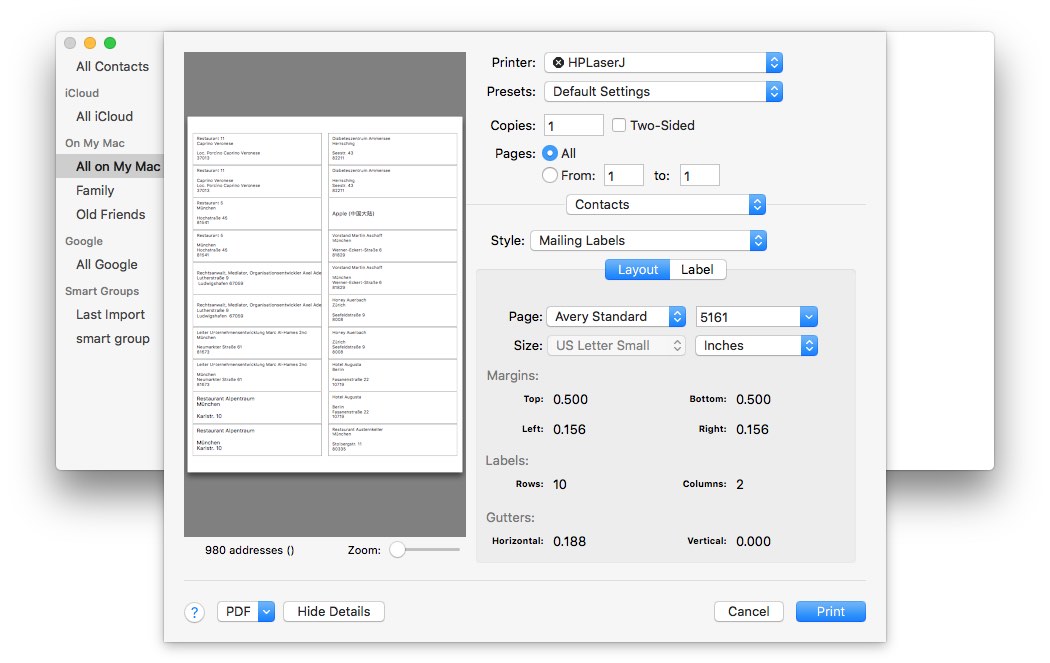Image resolution: width=1050 pixels, height=663 pixels.
Task: Click the Copies input field
Action: (x=574, y=126)
